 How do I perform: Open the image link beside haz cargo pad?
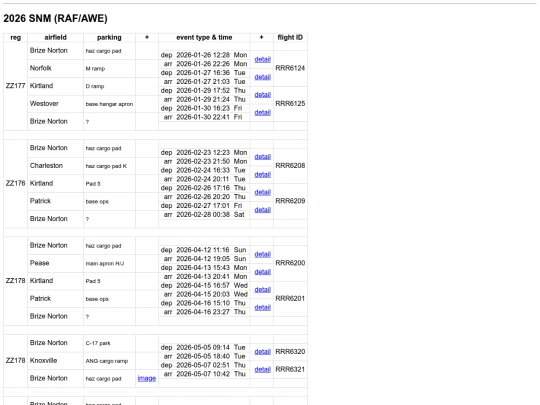click(147, 378)
